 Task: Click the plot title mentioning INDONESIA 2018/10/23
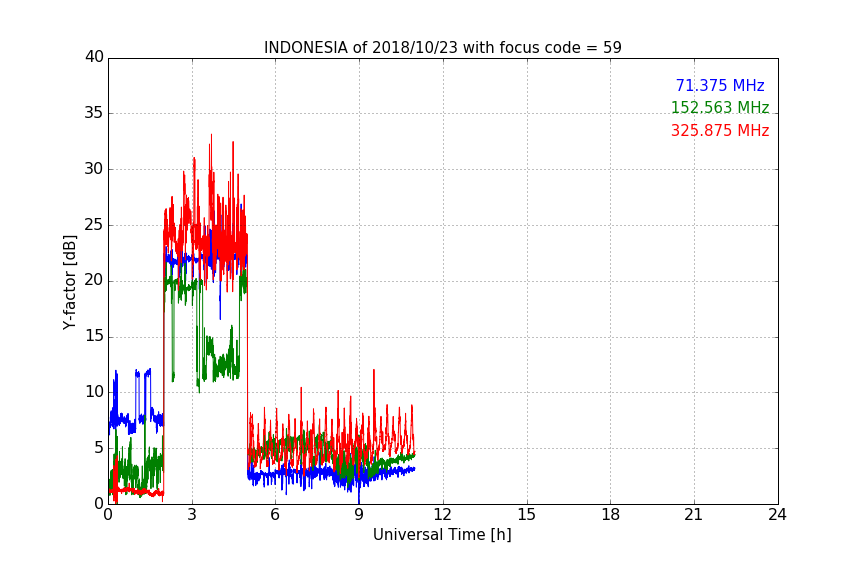442,47
